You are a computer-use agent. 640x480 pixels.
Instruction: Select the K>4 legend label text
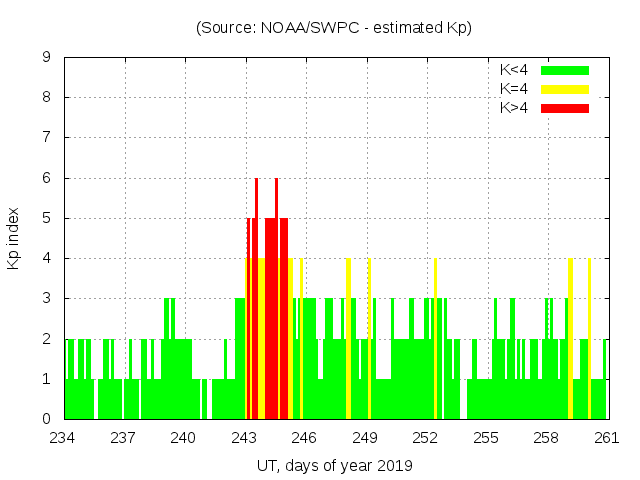tap(515, 107)
